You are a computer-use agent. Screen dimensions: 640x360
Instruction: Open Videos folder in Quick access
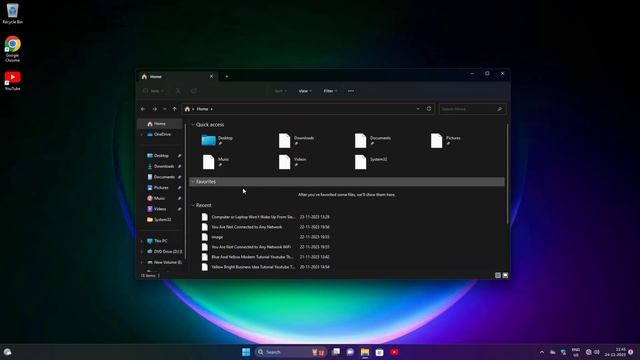coord(292,162)
